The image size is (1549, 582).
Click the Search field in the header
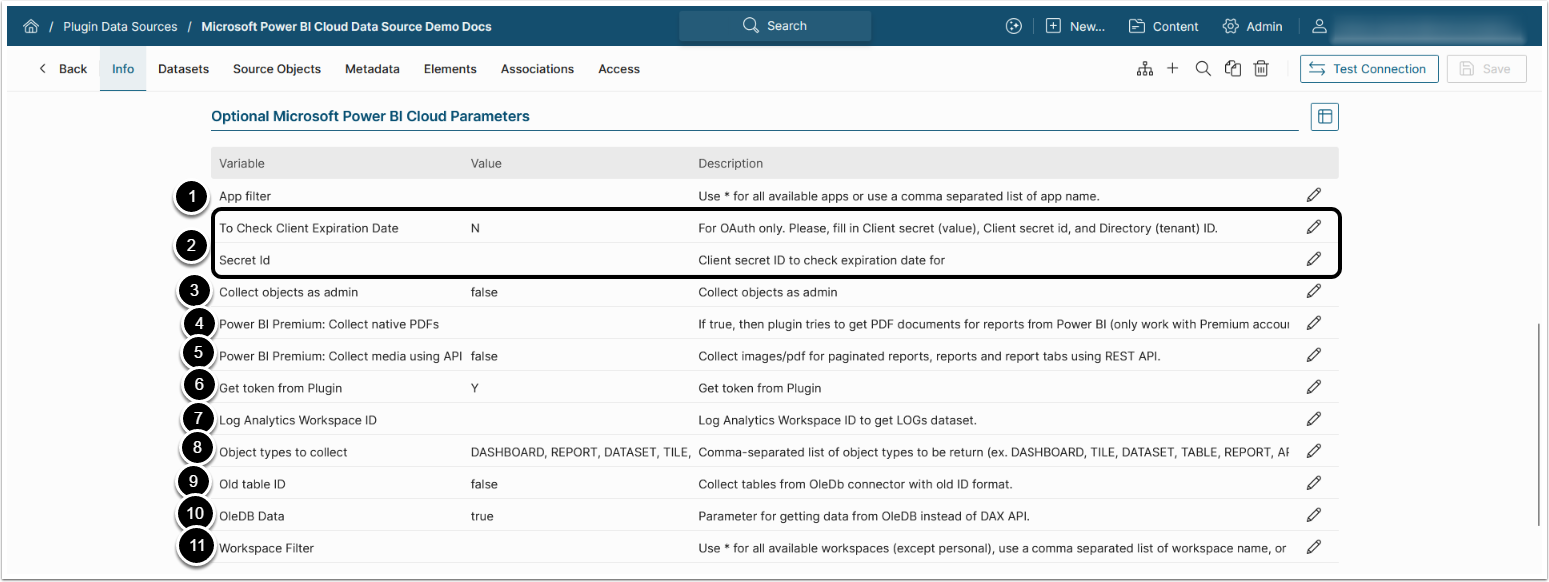(775, 26)
